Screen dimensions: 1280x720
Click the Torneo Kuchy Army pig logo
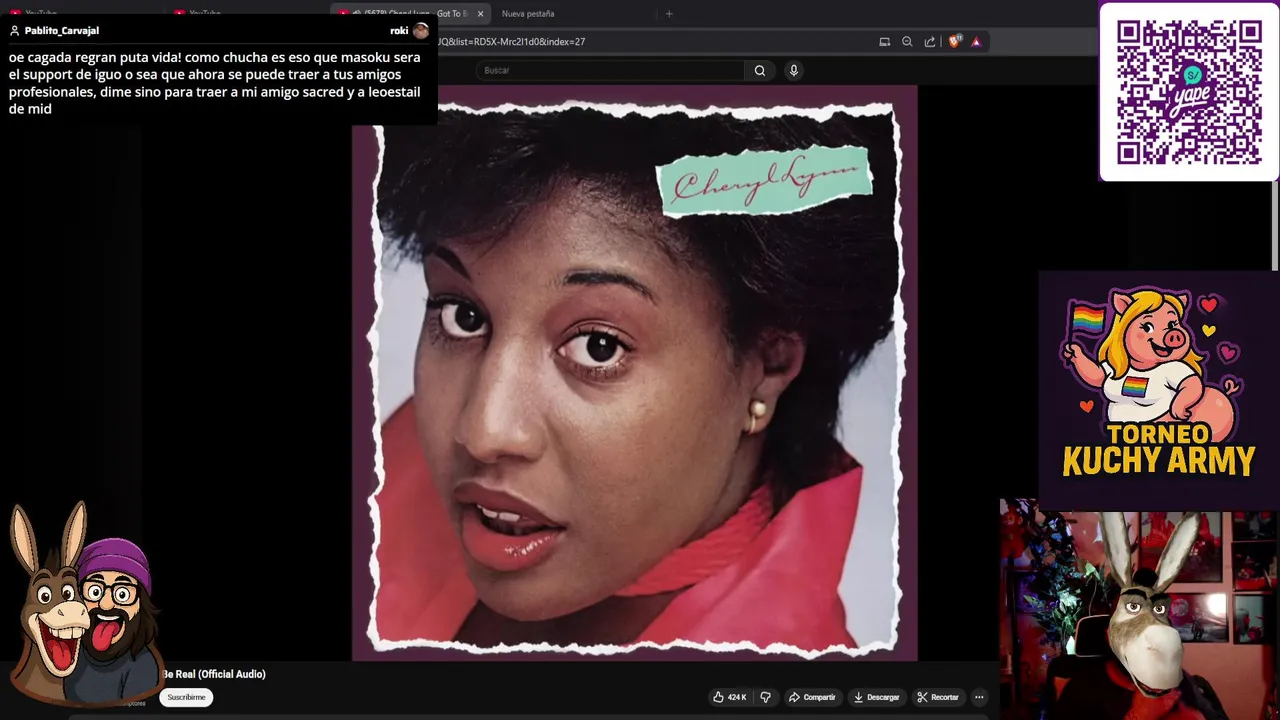point(1159,385)
